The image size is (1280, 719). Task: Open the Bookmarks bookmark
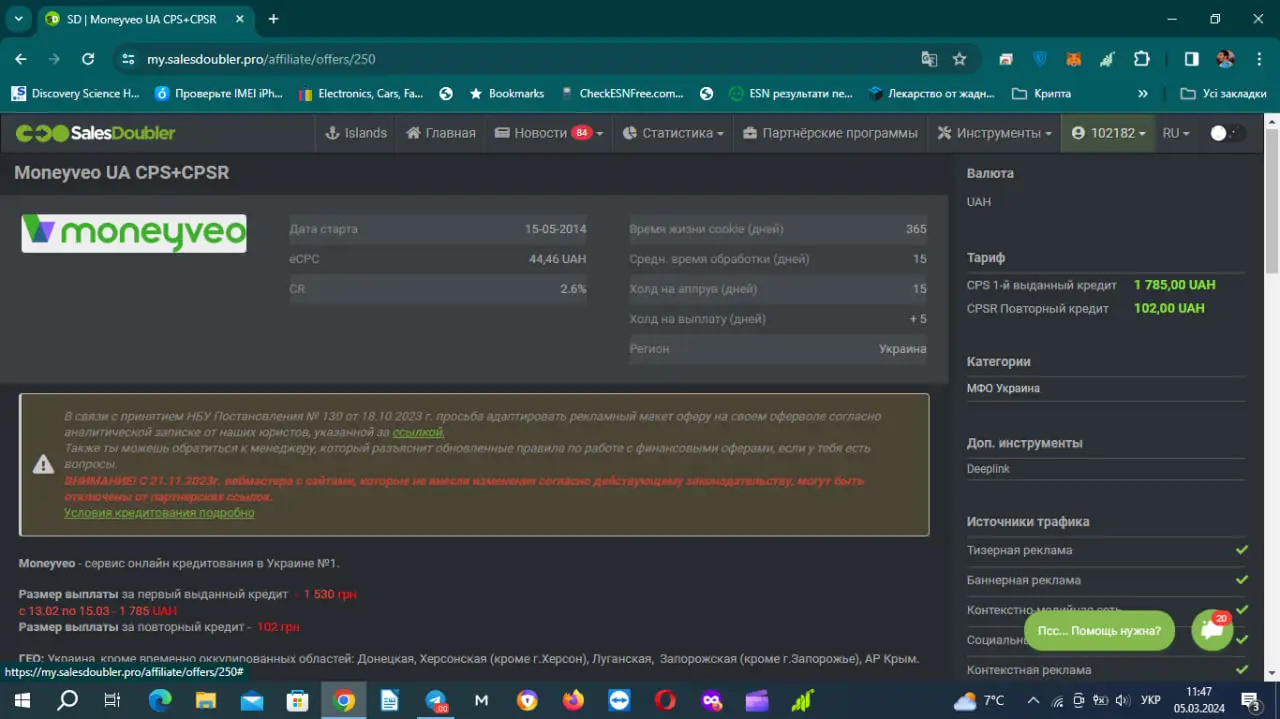point(506,93)
